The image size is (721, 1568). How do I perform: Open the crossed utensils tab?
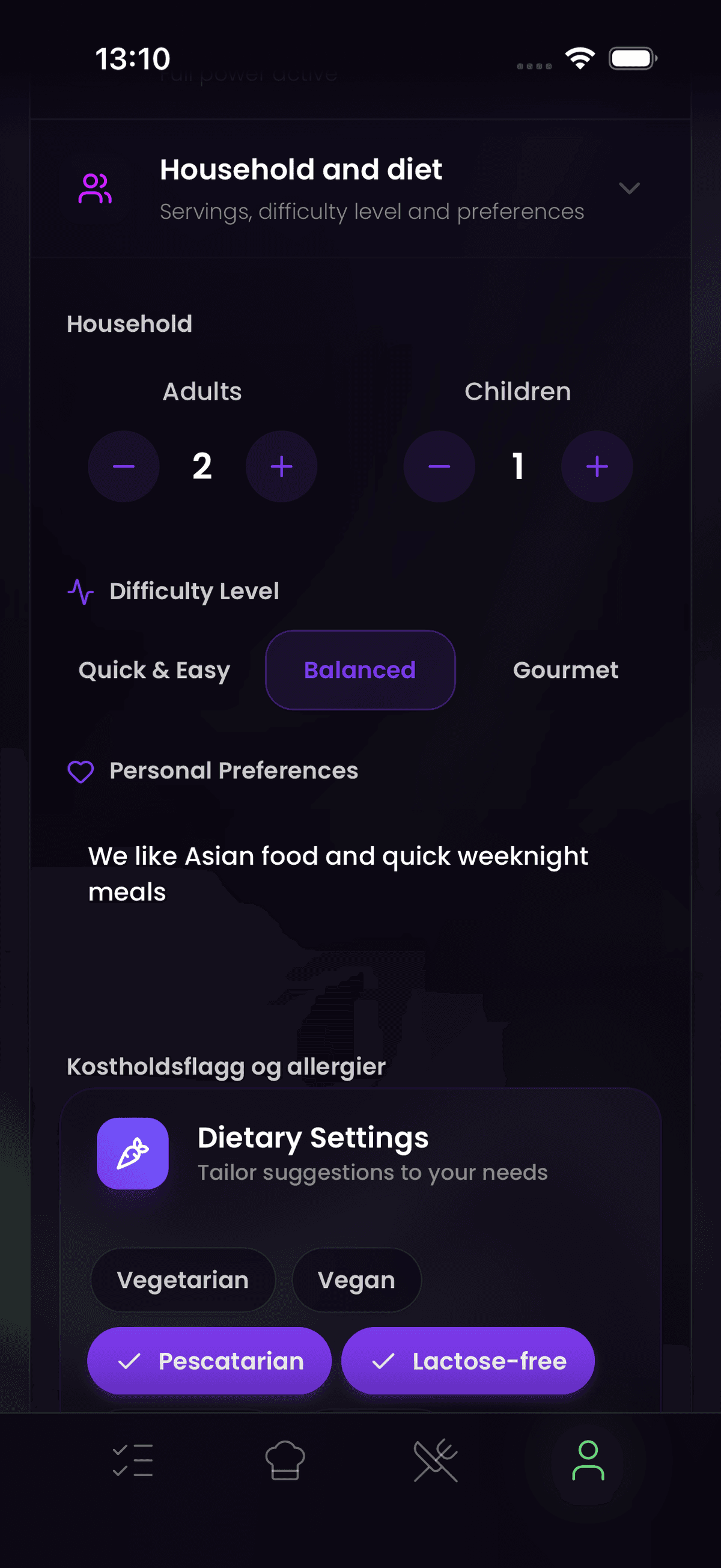coord(436,1460)
